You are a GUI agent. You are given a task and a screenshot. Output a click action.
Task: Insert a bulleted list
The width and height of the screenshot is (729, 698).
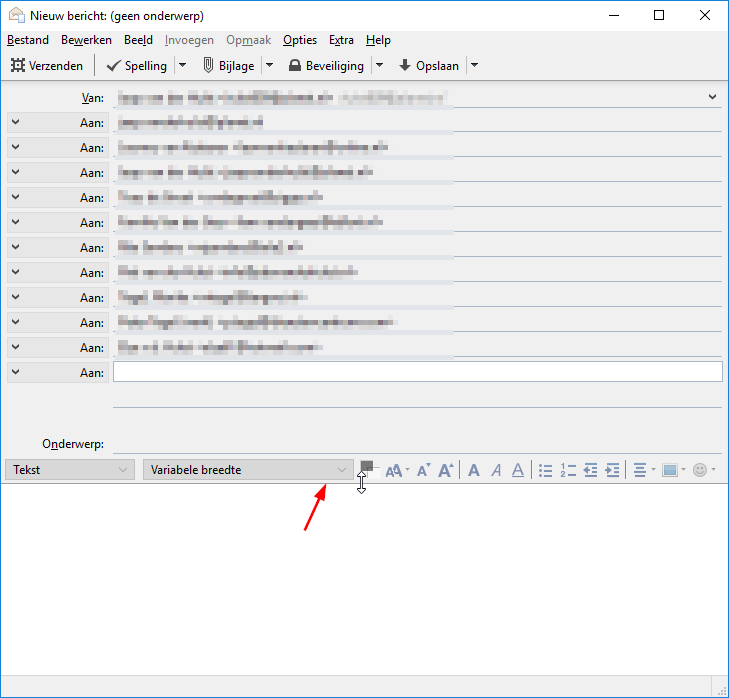(x=546, y=470)
